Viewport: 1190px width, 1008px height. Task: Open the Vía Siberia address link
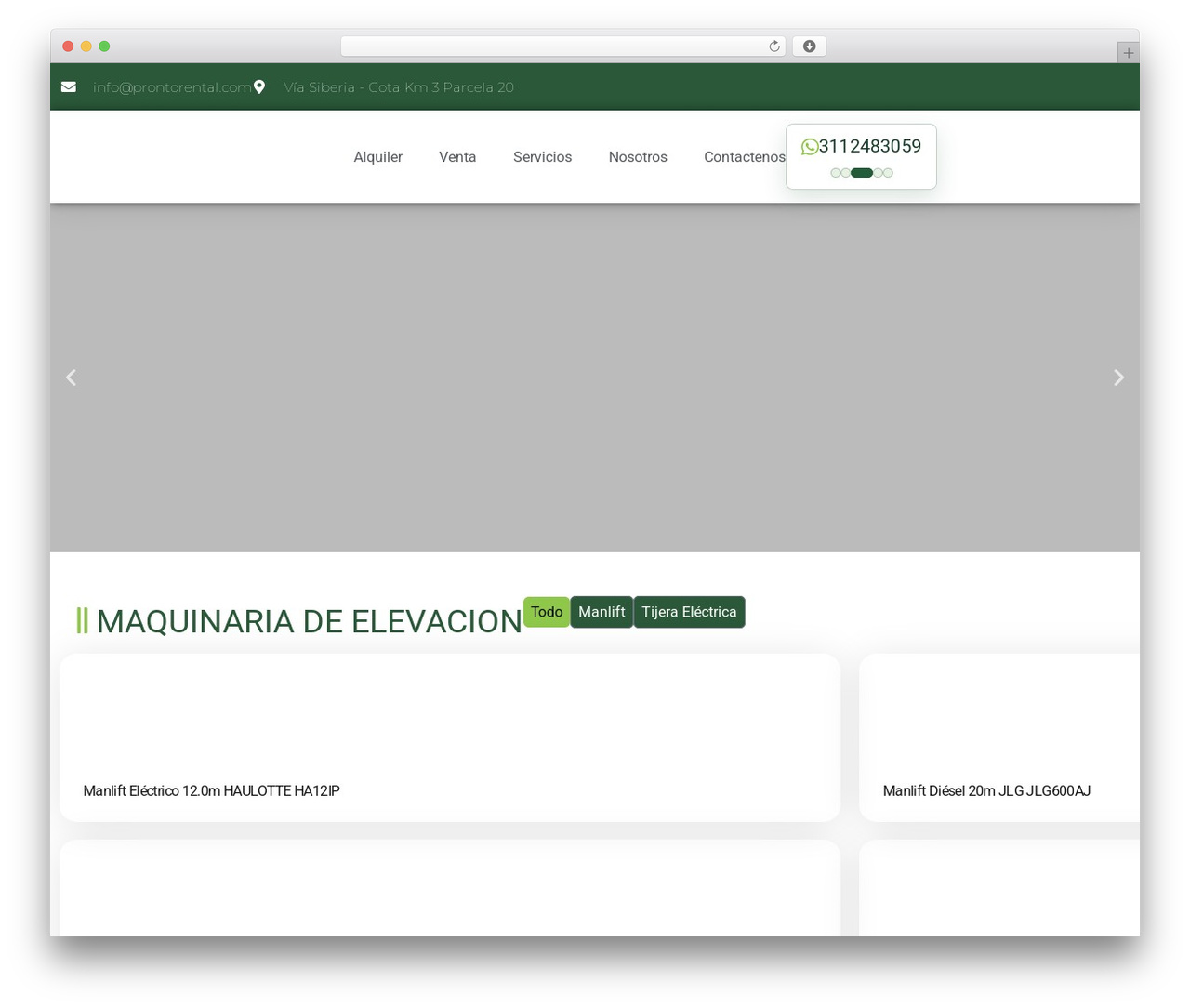pyautogui.click(x=399, y=87)
